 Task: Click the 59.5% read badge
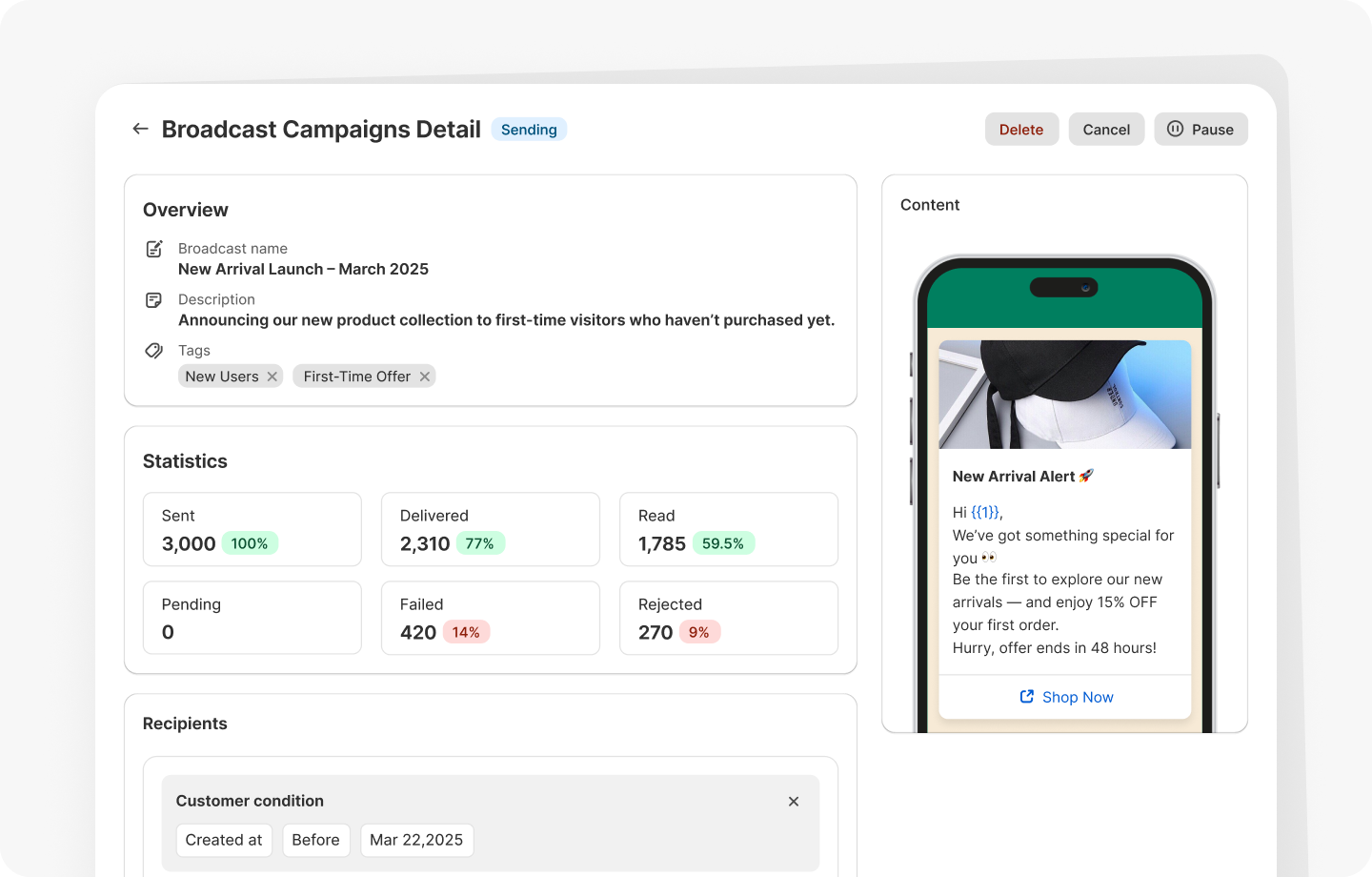[723, 543]
